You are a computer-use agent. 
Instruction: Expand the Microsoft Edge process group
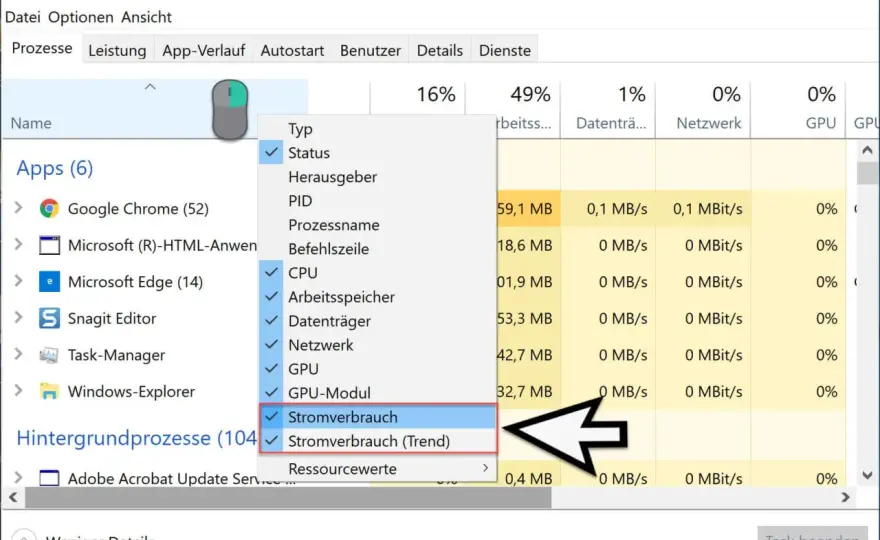tap(19, 282)
